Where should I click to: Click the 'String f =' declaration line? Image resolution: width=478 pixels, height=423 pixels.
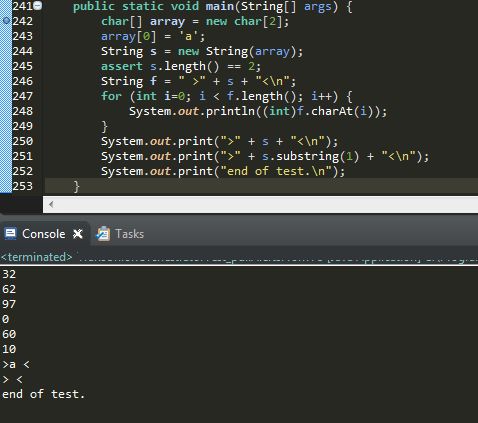[x=198, y=81]
